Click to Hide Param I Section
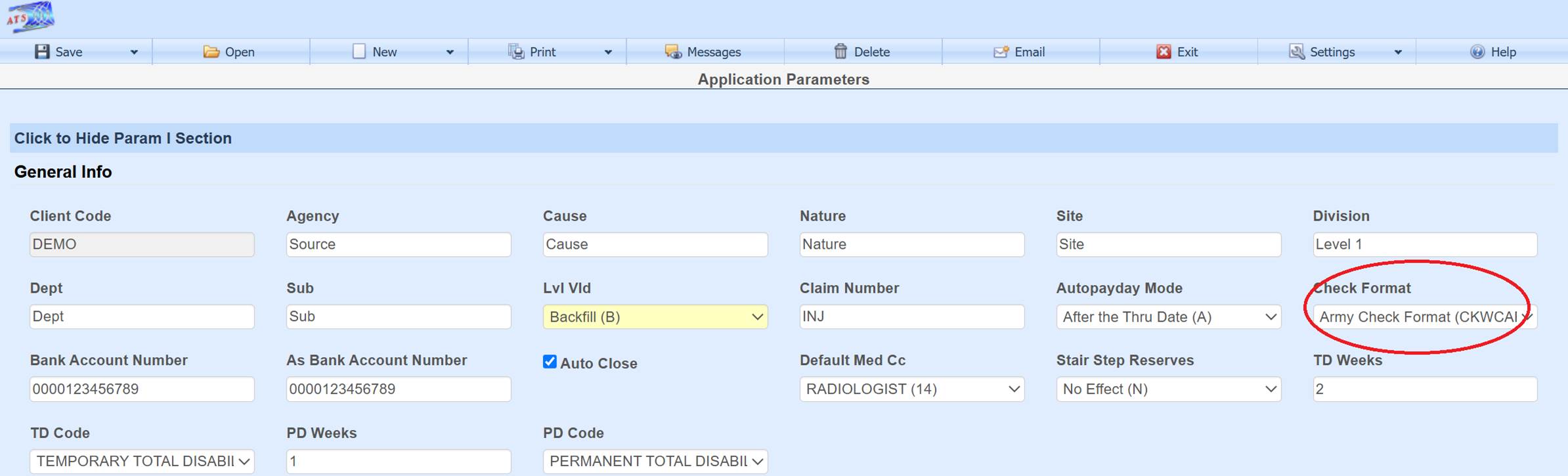 123,138
